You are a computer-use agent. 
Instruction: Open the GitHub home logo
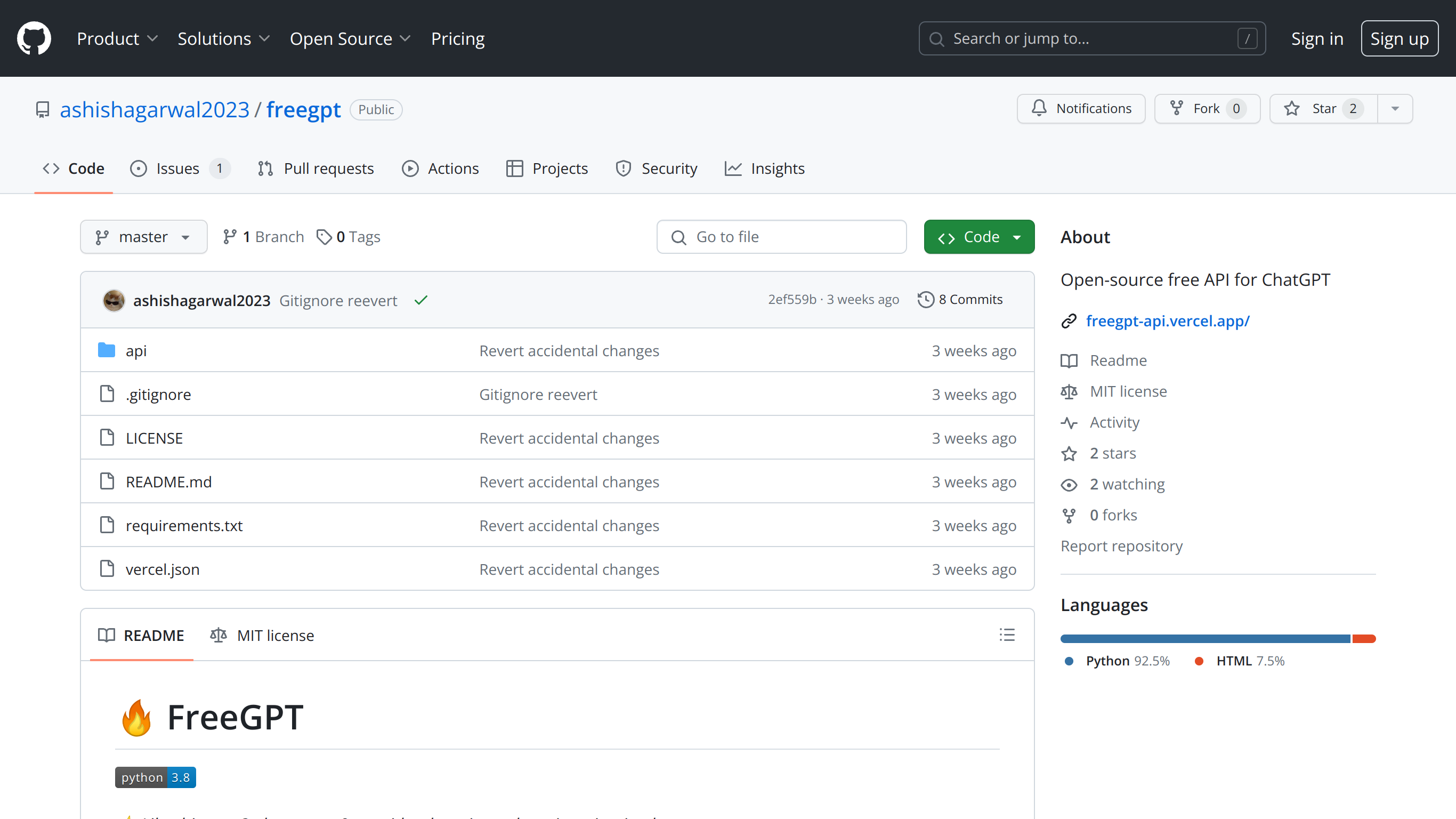click(34, 38)
